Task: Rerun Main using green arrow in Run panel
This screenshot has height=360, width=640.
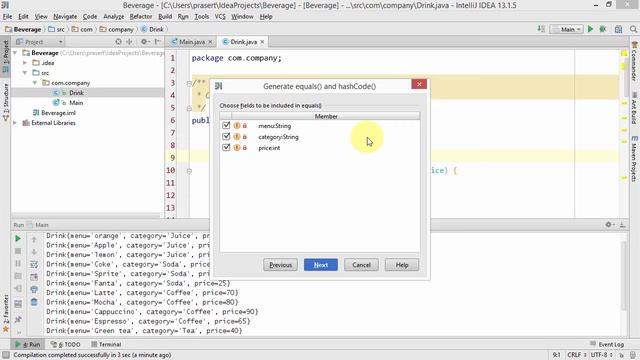Action: (x=18, y=238)
